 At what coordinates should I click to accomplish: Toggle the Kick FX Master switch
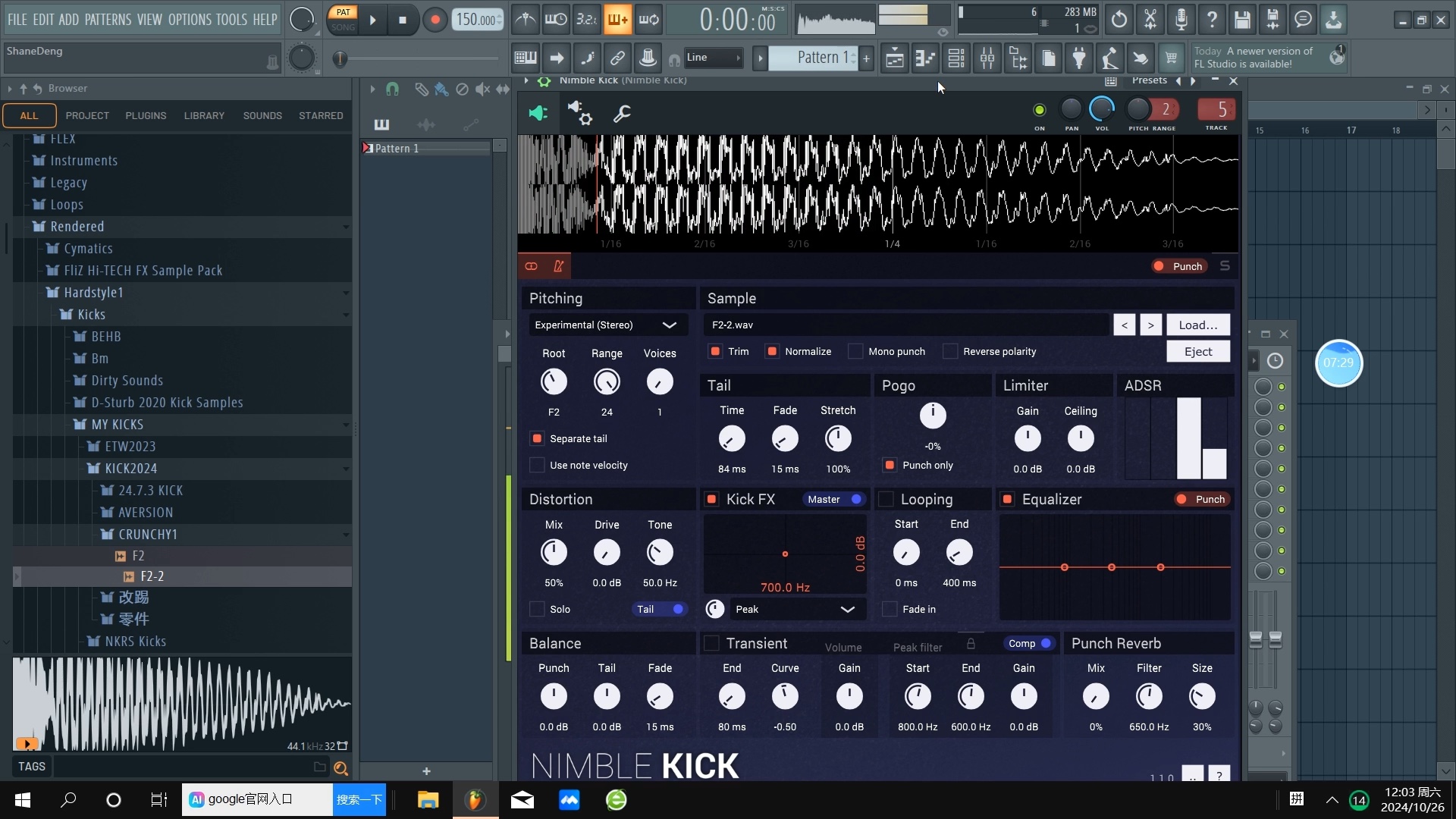[834, 499]
